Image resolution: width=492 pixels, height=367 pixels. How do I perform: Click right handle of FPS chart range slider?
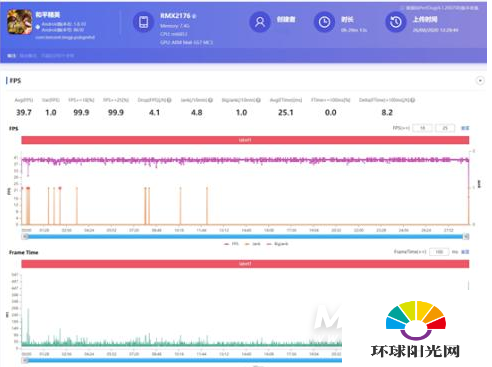coord(466,237)
